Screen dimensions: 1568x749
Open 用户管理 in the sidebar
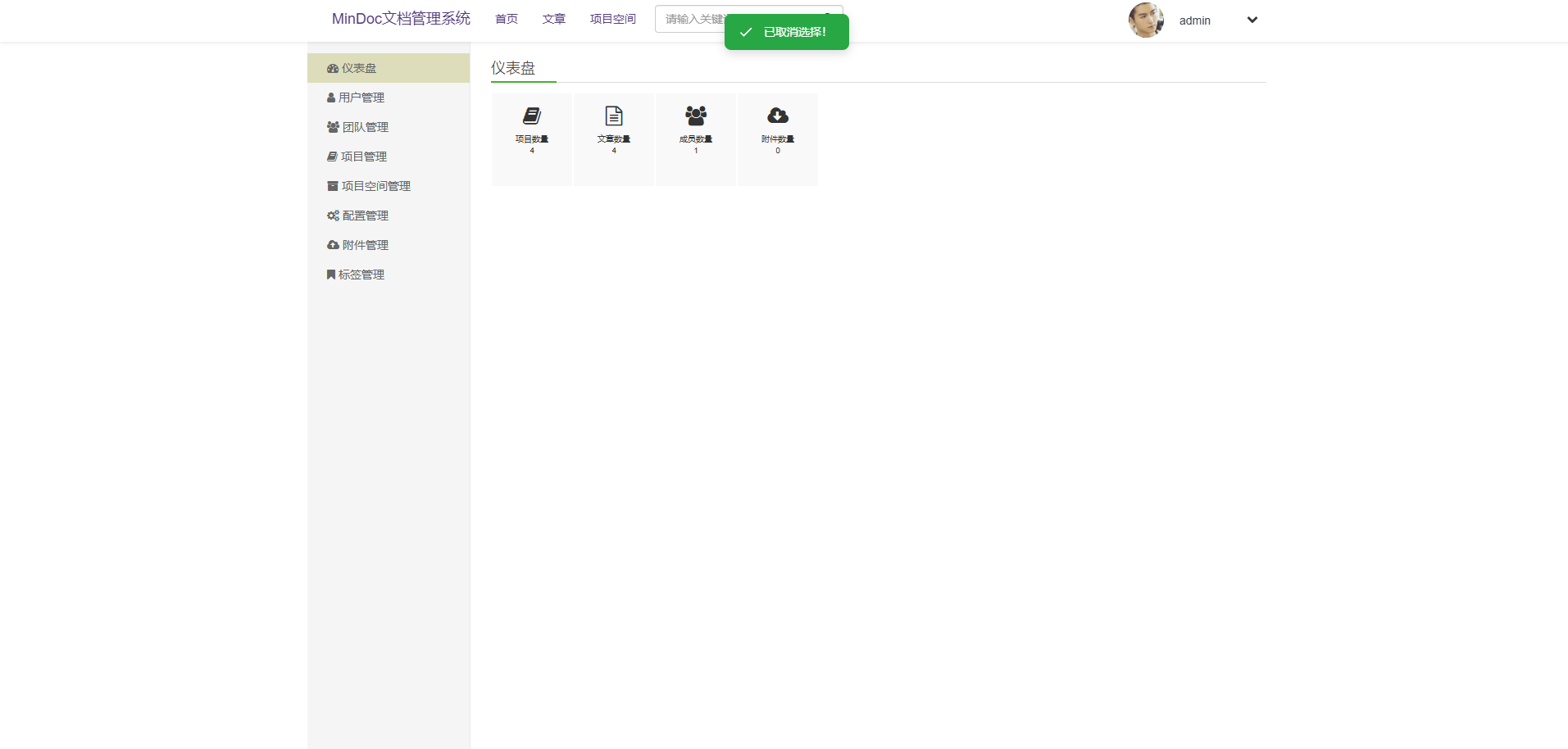[361, 98]
